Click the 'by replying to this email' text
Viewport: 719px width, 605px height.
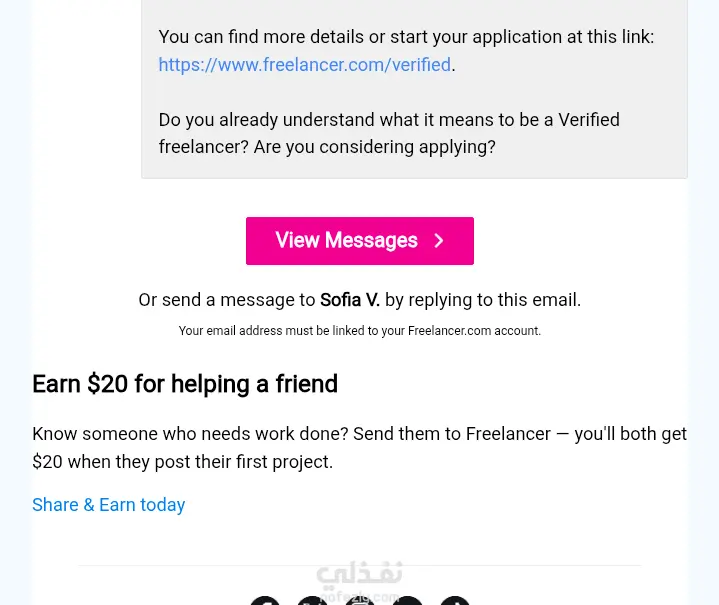point(483,300)
